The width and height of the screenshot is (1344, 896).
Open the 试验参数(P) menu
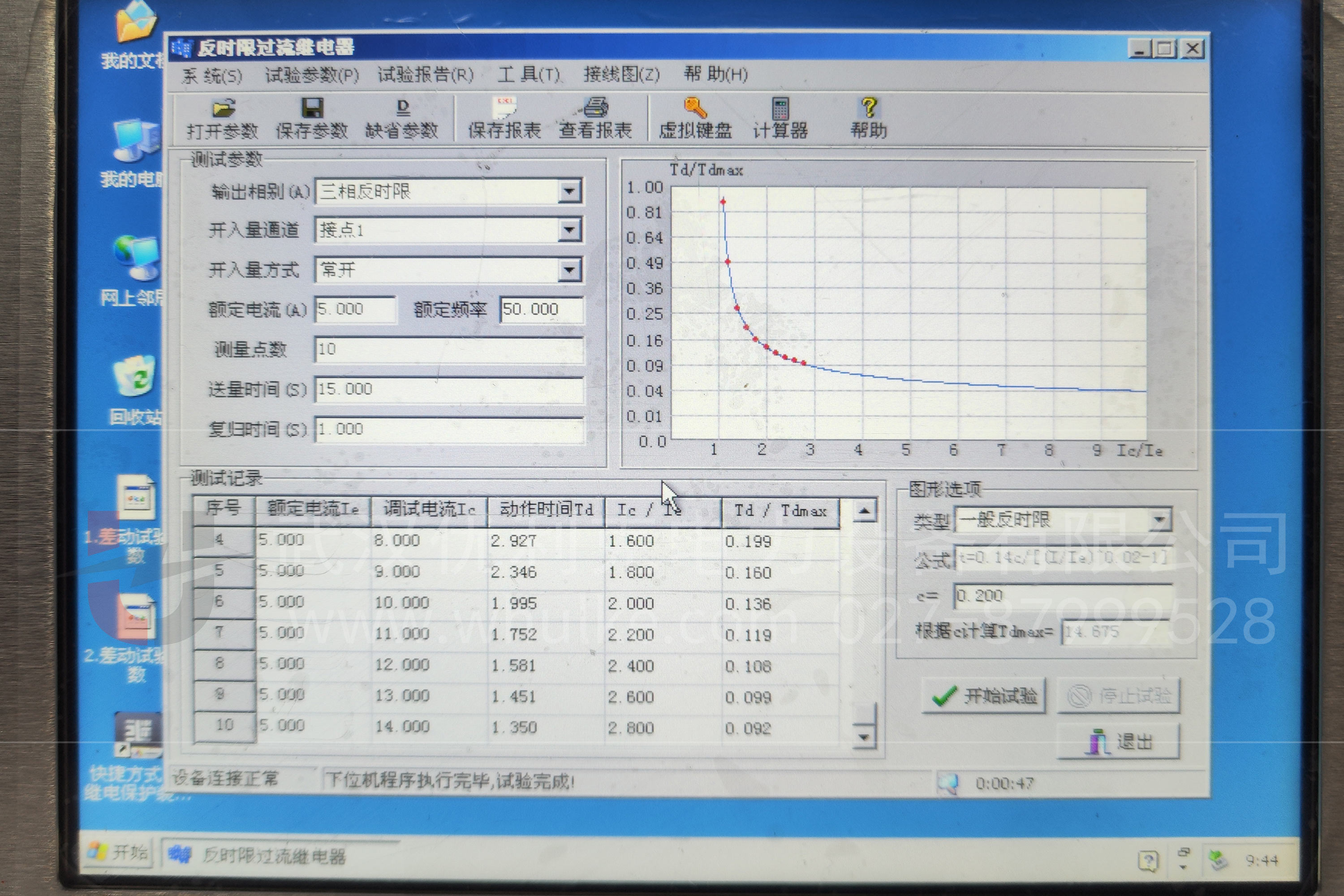311,75
